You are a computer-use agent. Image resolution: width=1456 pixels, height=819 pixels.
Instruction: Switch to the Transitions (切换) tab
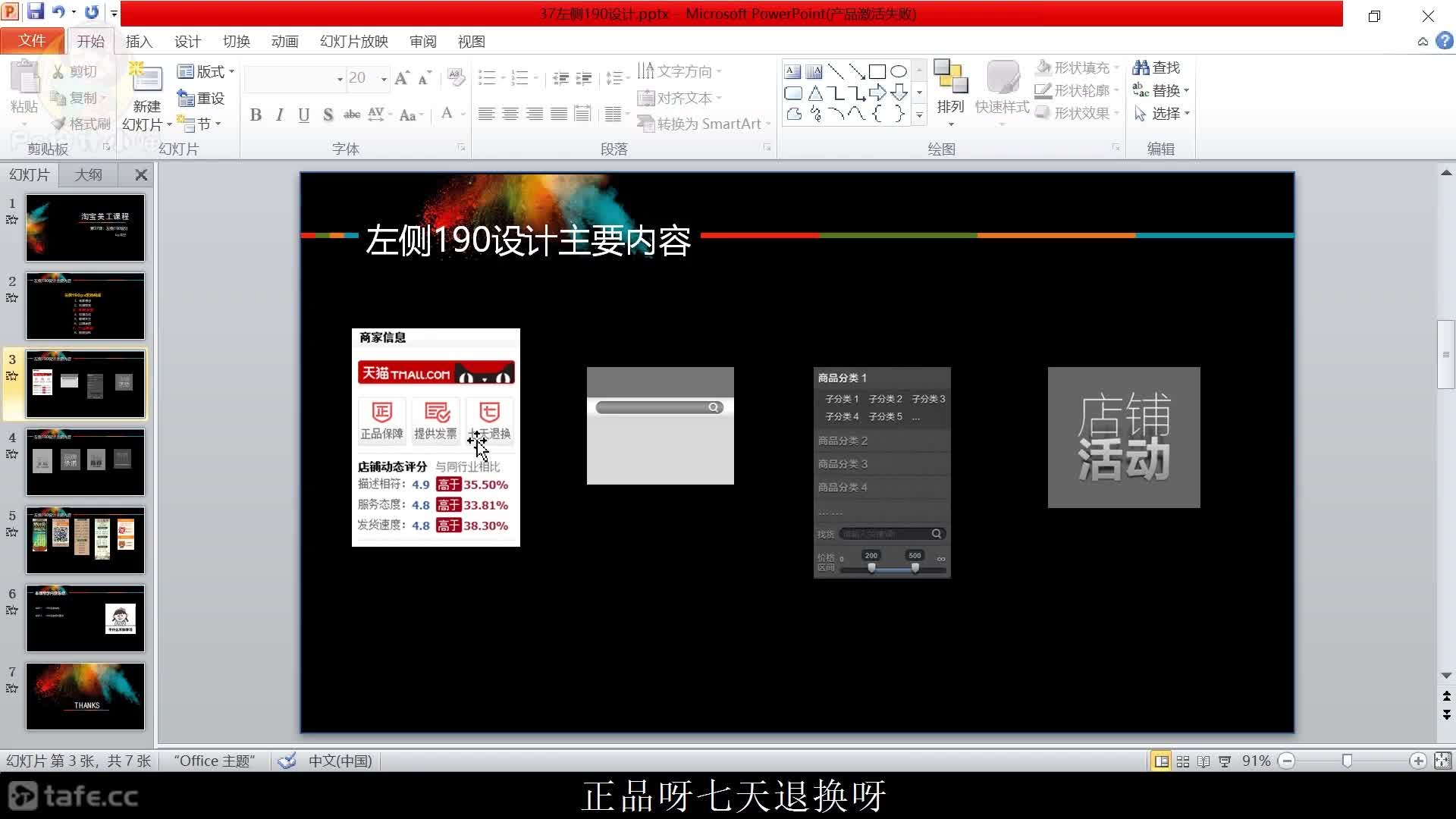[236, 41]
